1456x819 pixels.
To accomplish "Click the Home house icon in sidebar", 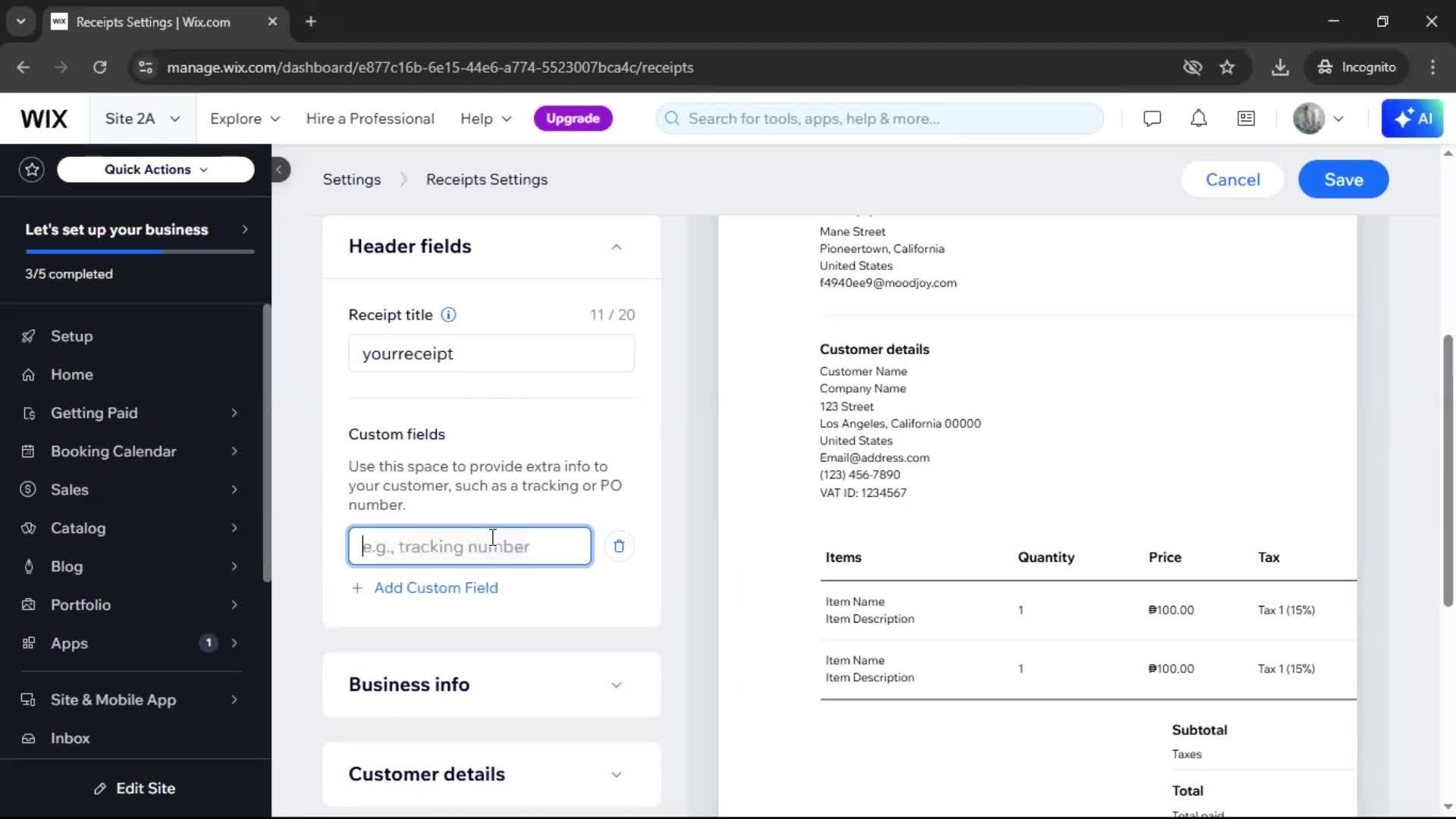I will pyautogui.click(x=28, y=375).
